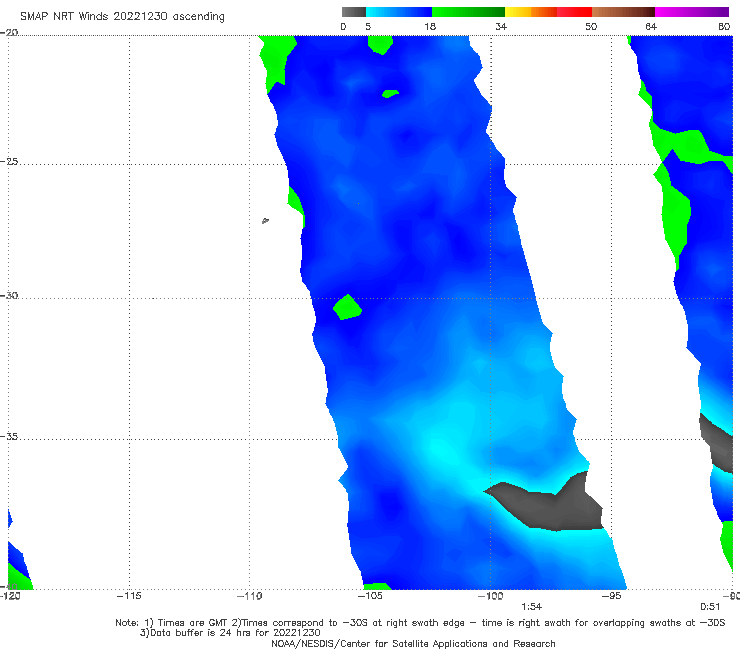Click the title "SMAP NRT Winds 20221230 ascending"
740x650 pixels.
click(122, 17)
